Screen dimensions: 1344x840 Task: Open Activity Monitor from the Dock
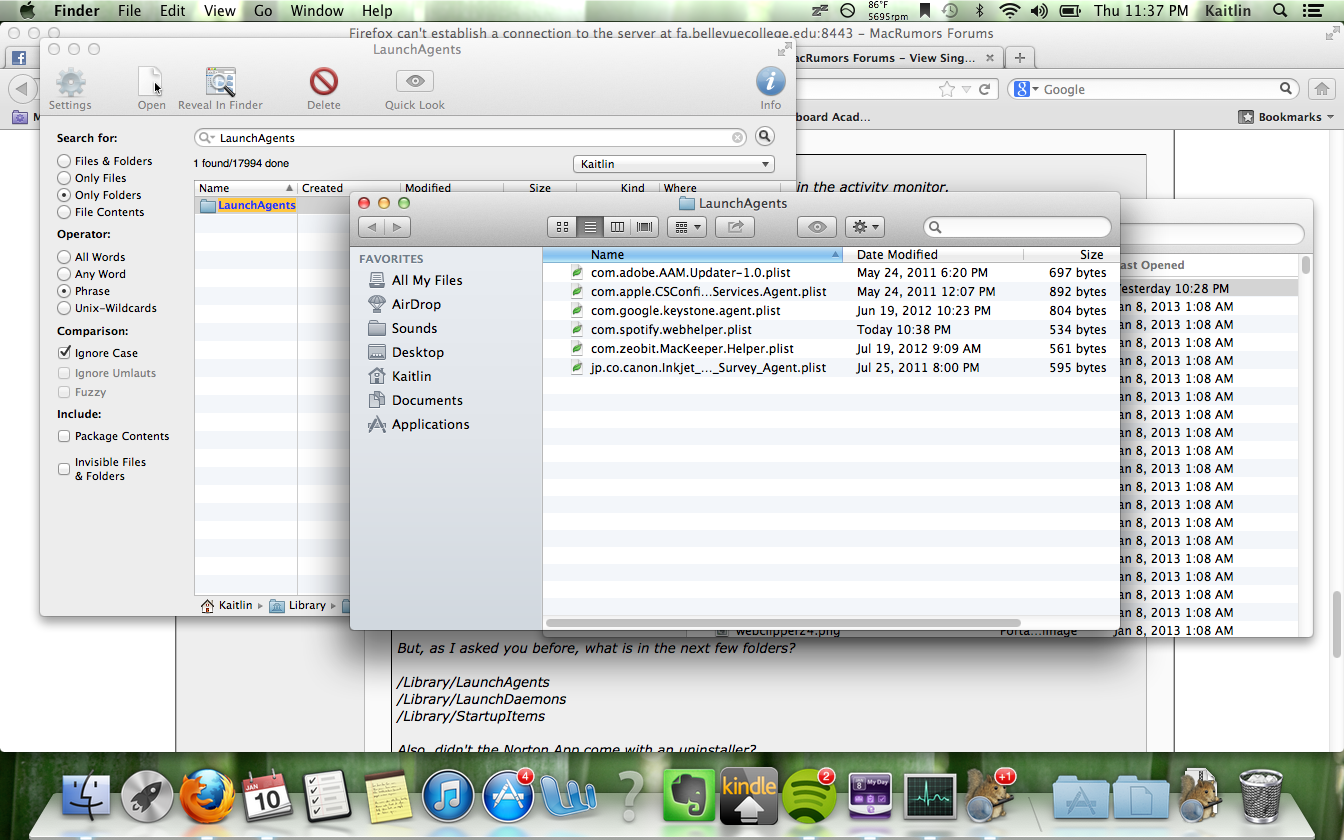click(931, 796)
